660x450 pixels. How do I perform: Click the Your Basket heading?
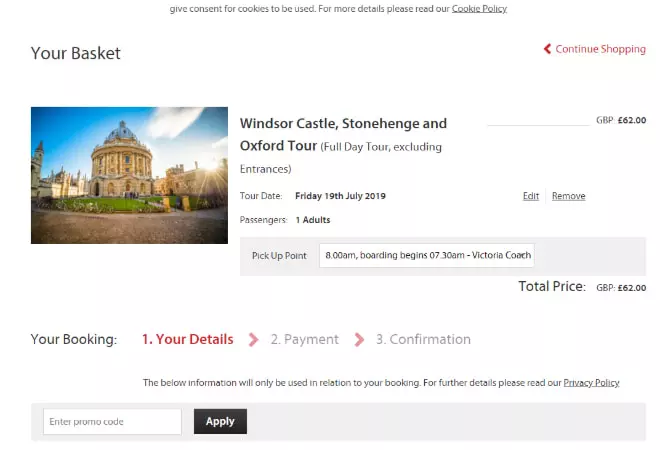76,53
